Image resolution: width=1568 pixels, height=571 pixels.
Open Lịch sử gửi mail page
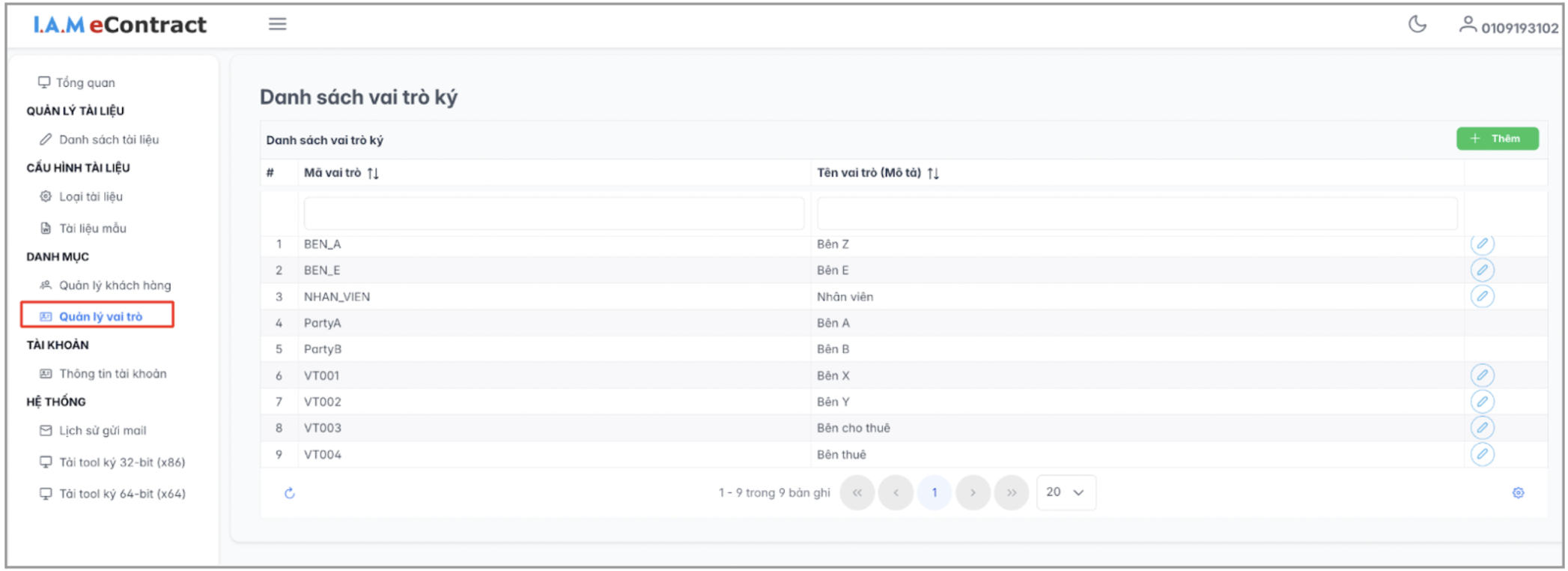pos(103,431)
